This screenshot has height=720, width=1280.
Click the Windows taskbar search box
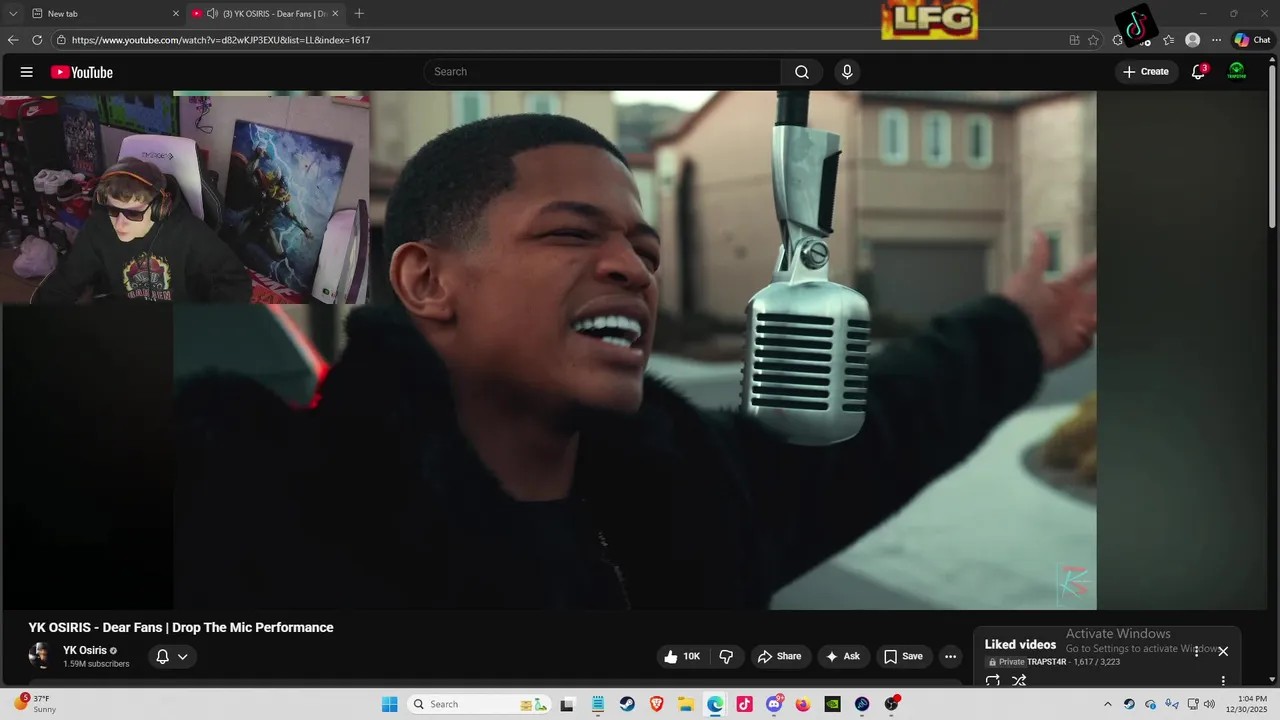[478, 704]
